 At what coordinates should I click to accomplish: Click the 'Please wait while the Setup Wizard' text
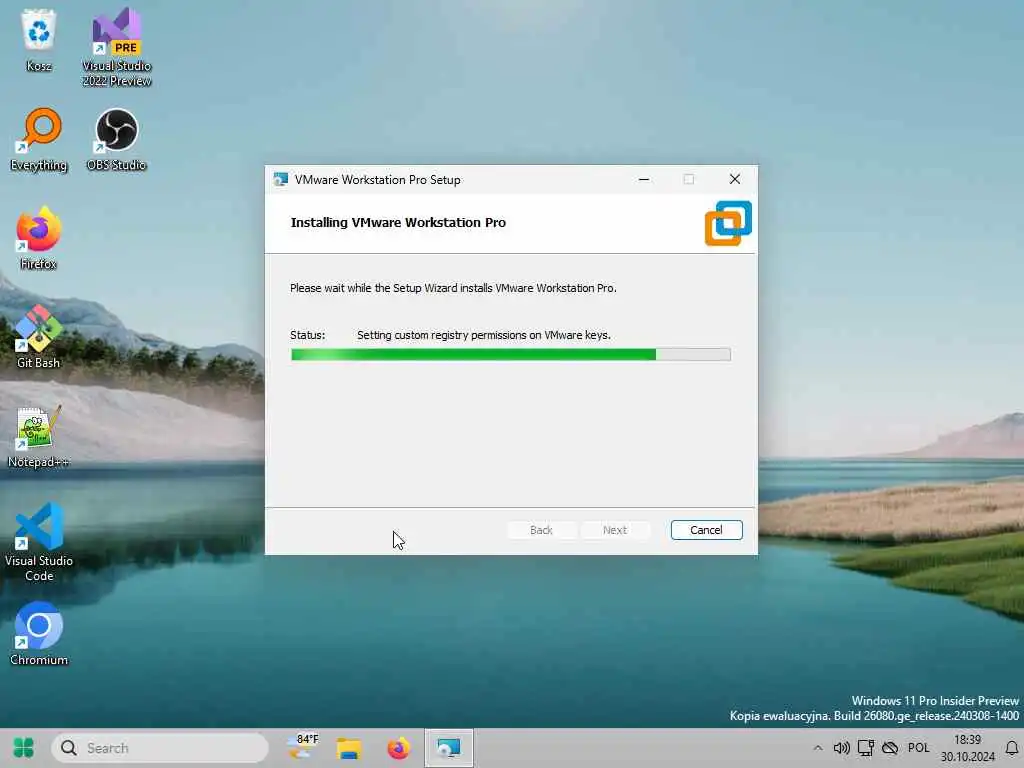tap(453, 288)
